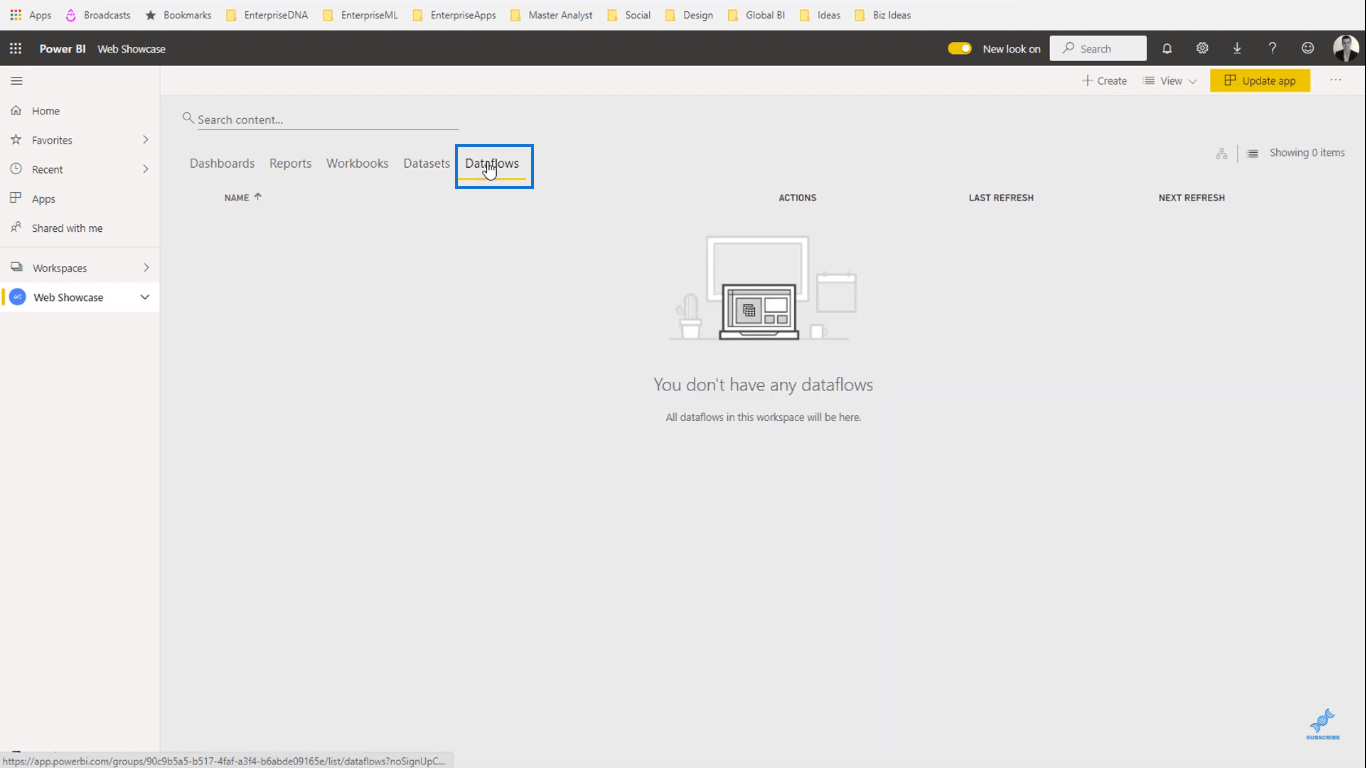The width and height of the screenshot is (1366, 768).
Task: Expand the Workspaces flyout chevron
Action: [146, 267]
